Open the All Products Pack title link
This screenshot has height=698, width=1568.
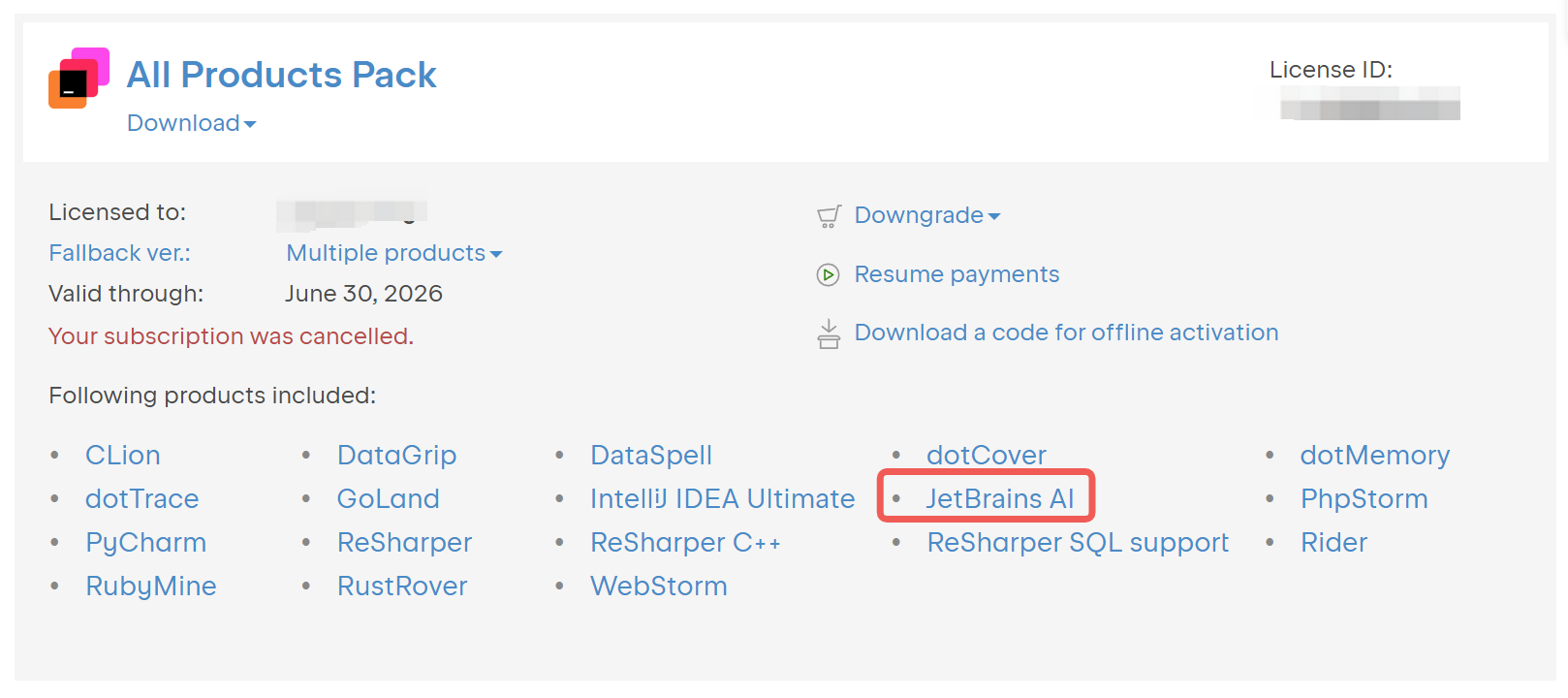click(282, 75)
